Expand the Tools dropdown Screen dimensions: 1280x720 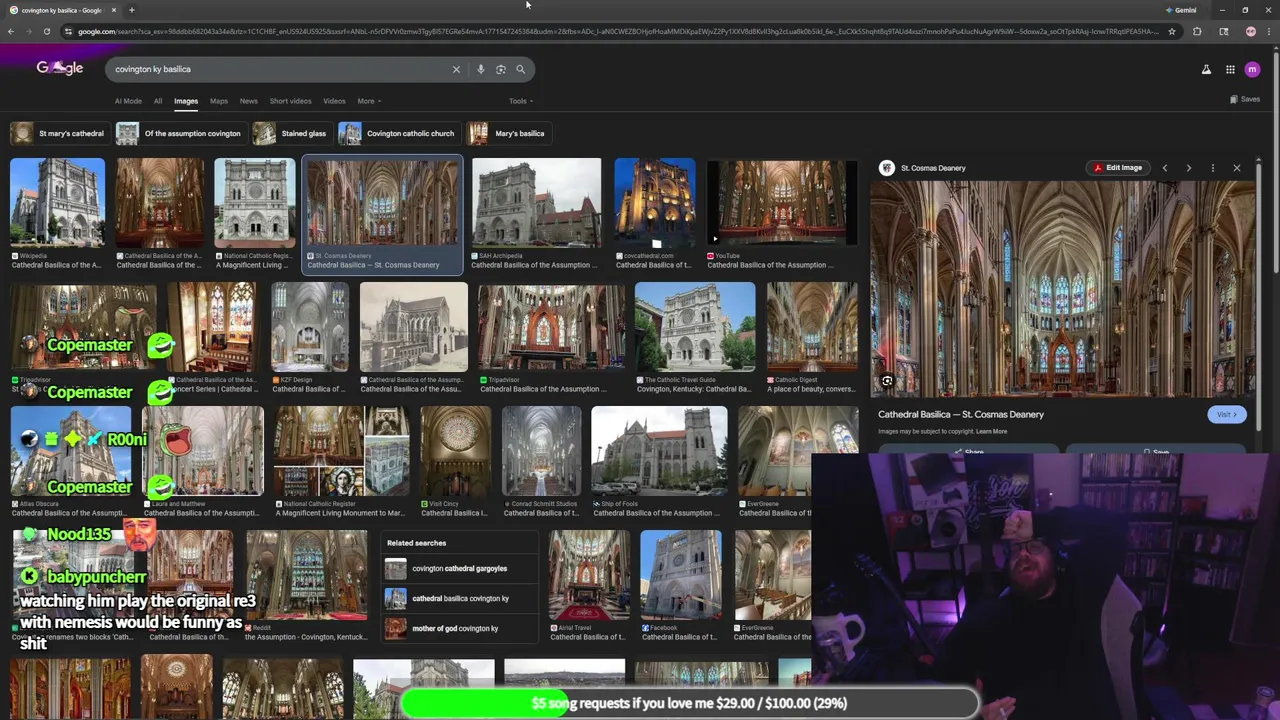click(x=521, y=101)
